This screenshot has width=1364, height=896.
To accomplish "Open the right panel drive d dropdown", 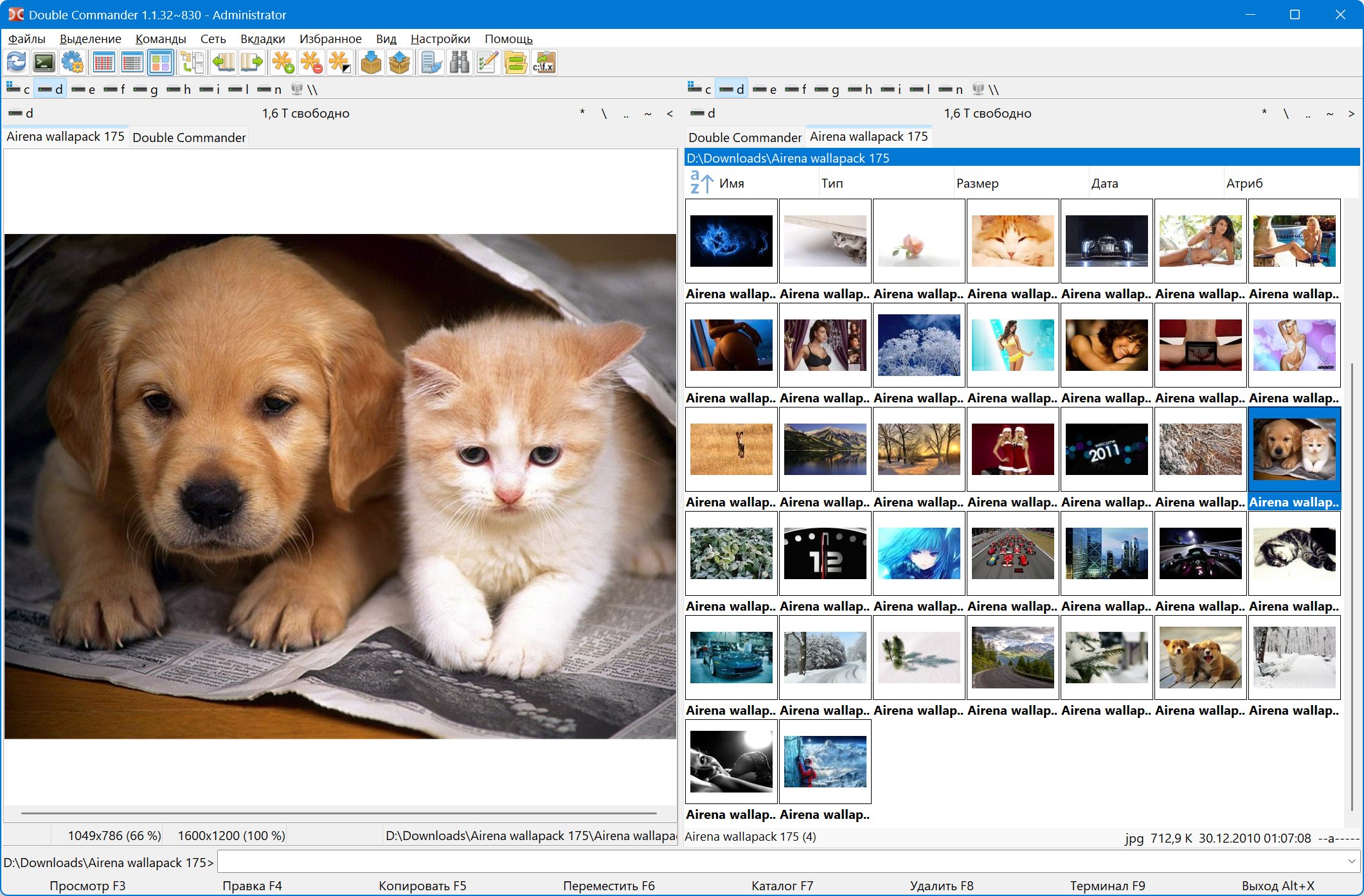I will click(x=703, y=113).
